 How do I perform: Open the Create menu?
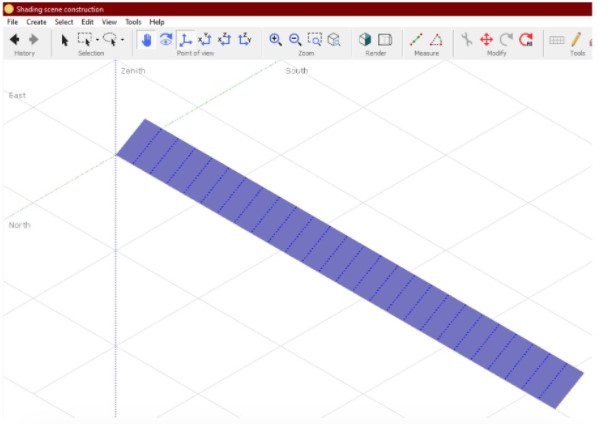point(37,21)
